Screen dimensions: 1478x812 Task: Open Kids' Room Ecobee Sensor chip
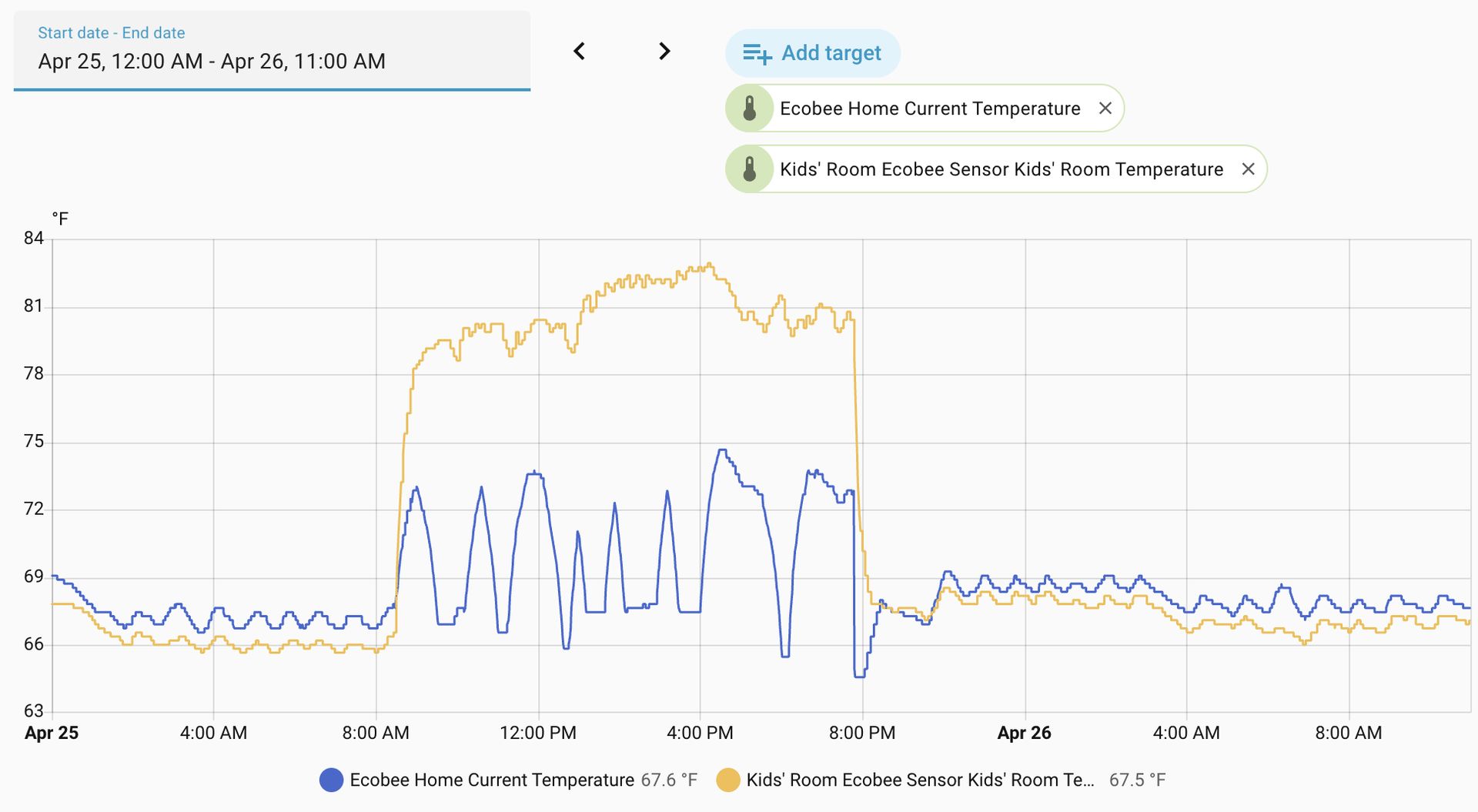point(1001,169)
